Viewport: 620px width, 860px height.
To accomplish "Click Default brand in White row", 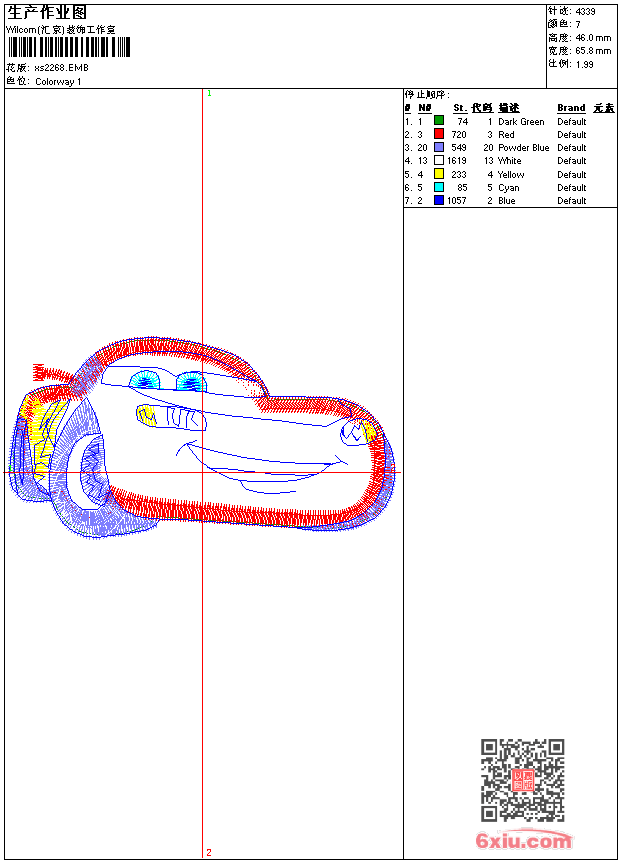I will pyautogui.click(x=572, y=161).
